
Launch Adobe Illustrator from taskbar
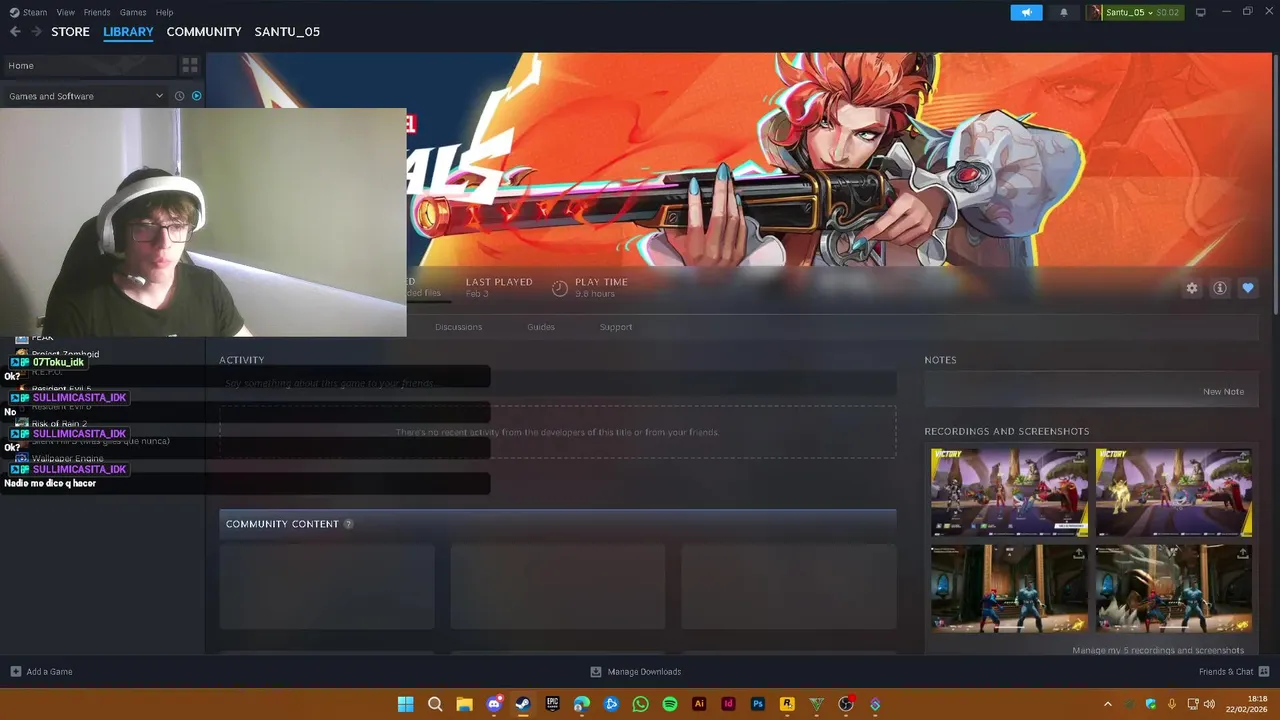click(x=699, y=704)
